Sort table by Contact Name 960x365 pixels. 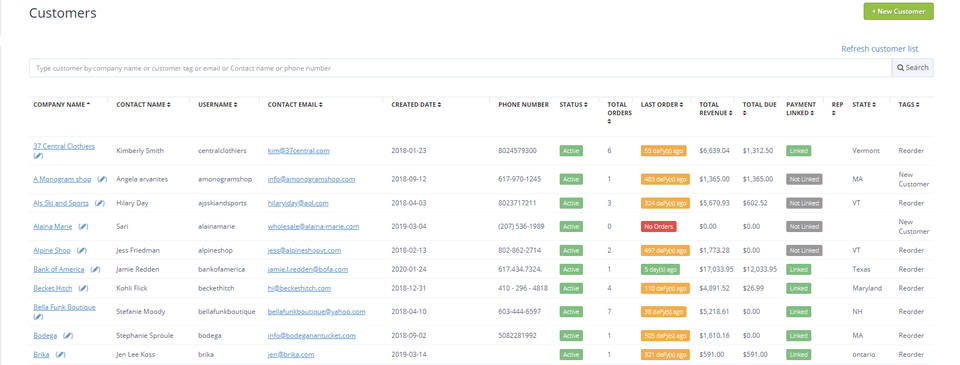143,105
